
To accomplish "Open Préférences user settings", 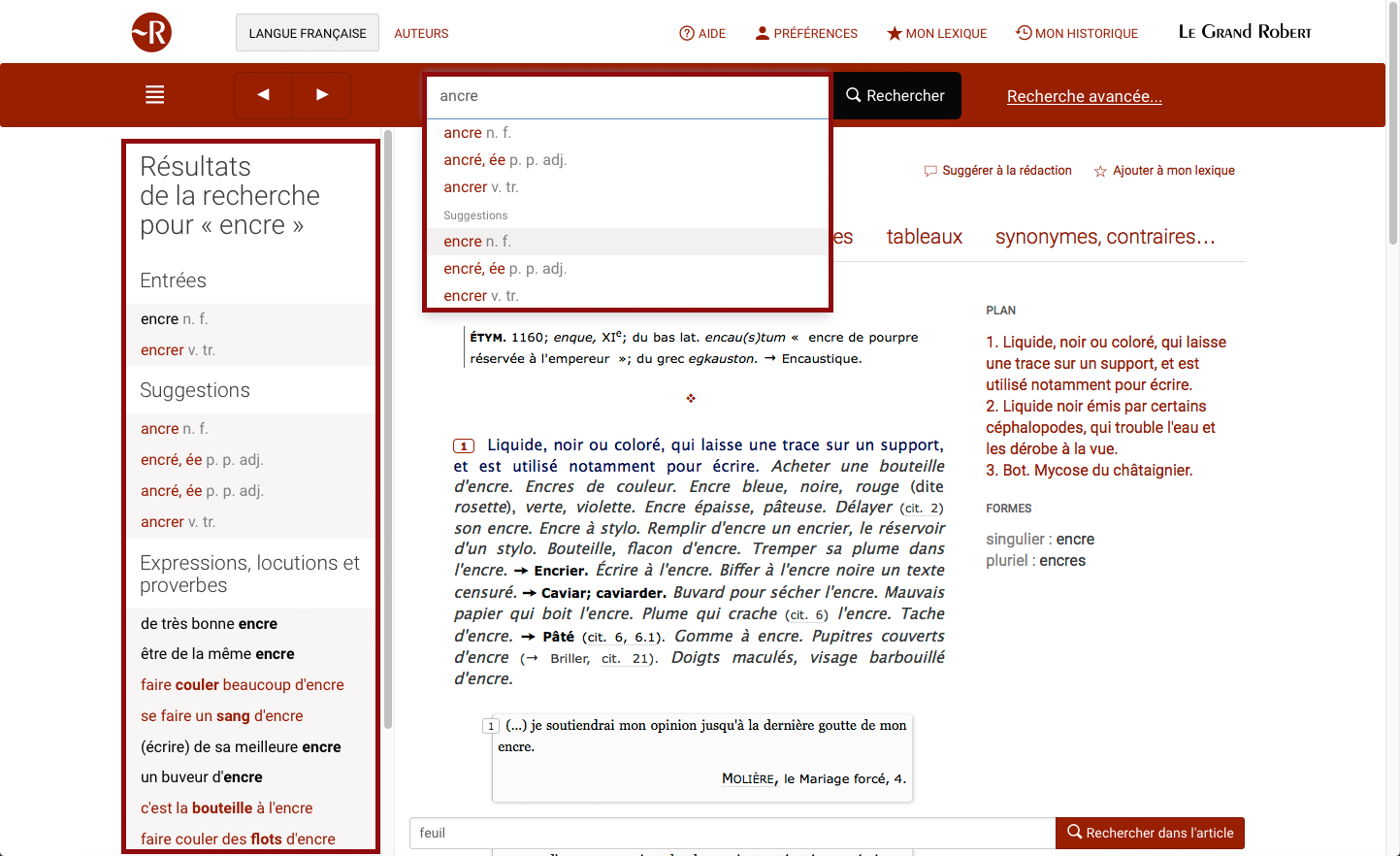I will pos(806,33).
